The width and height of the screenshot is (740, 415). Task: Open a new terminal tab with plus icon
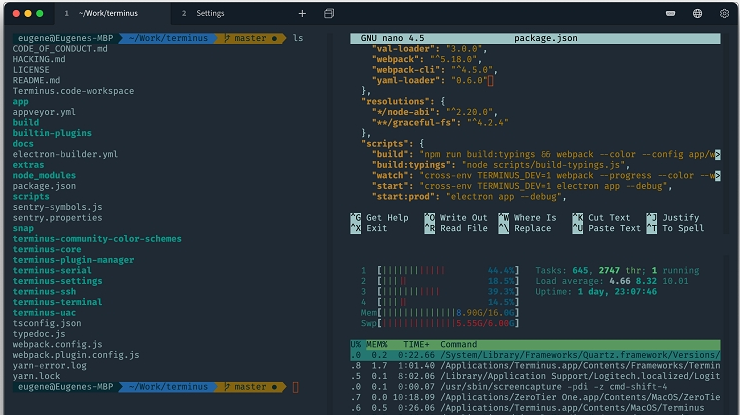pyautogui.click(x=302, y=14)
